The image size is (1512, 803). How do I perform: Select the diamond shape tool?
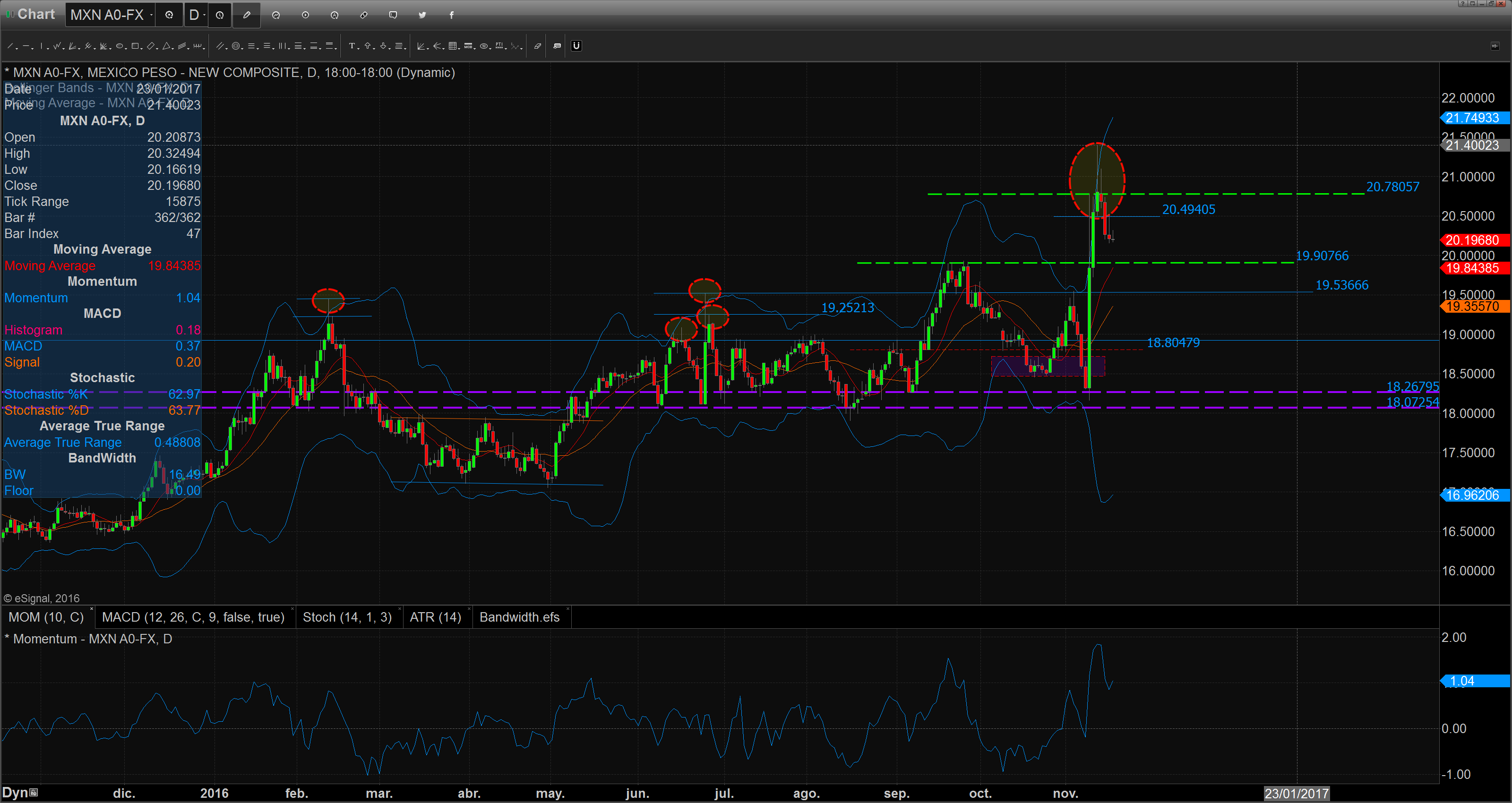click(150, 46)
